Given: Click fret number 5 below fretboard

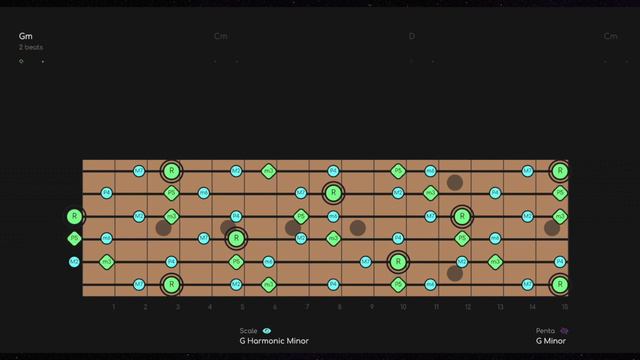Looking at the screenshot, I should pyautogui.click(x=242, y=307).
